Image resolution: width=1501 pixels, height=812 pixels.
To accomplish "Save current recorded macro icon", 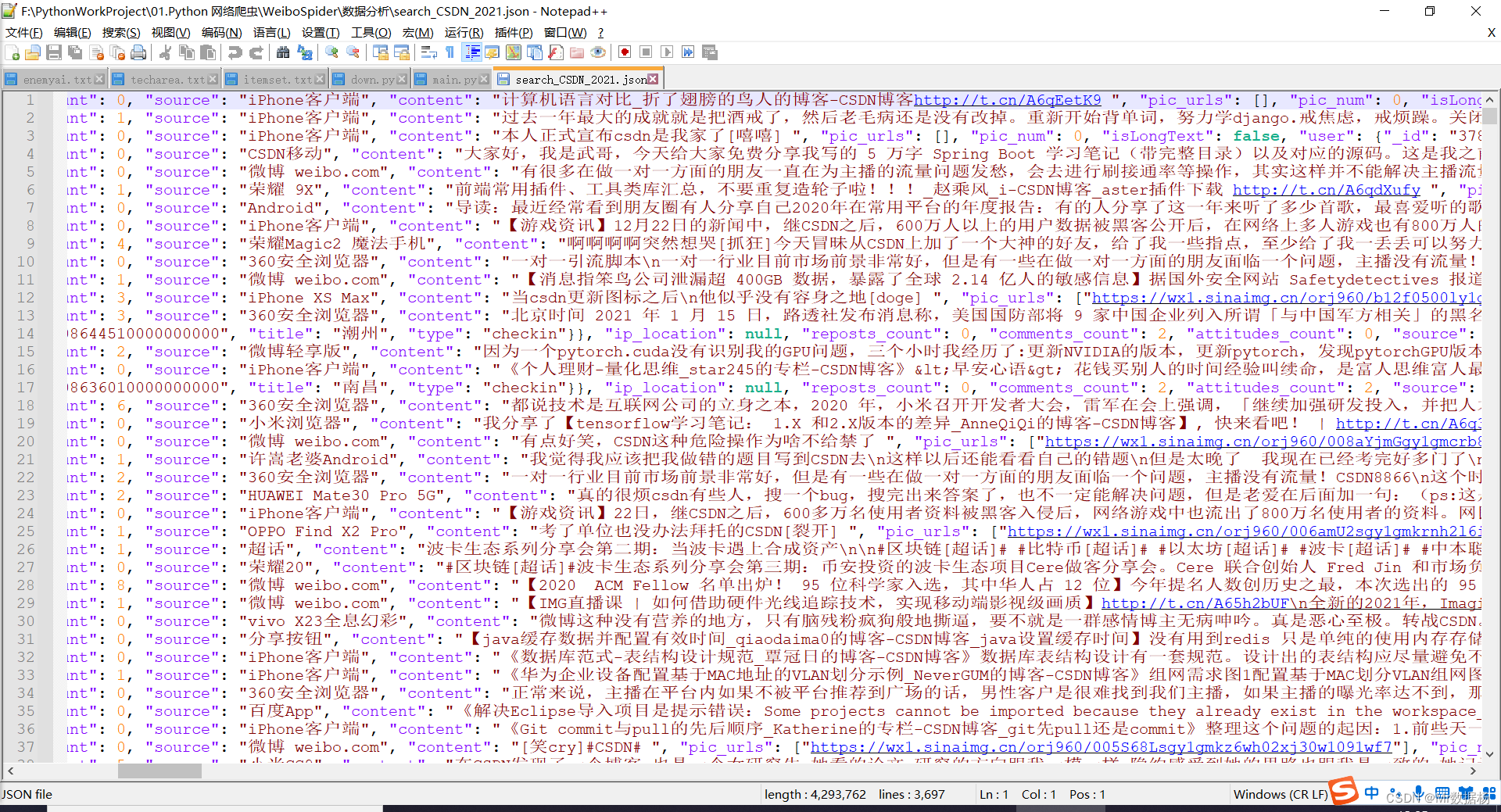I will point(710,52).
